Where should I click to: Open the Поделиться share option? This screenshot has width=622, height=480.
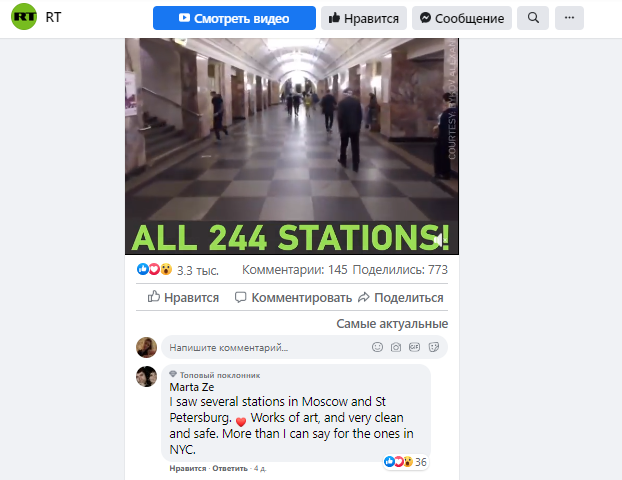click(x=401, y=297)
